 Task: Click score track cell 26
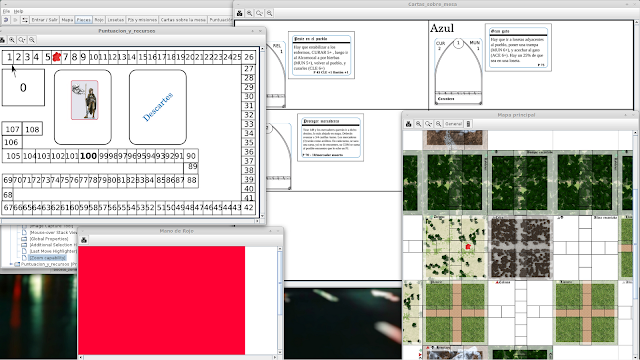pyautogui.click(x=249, y=57)
